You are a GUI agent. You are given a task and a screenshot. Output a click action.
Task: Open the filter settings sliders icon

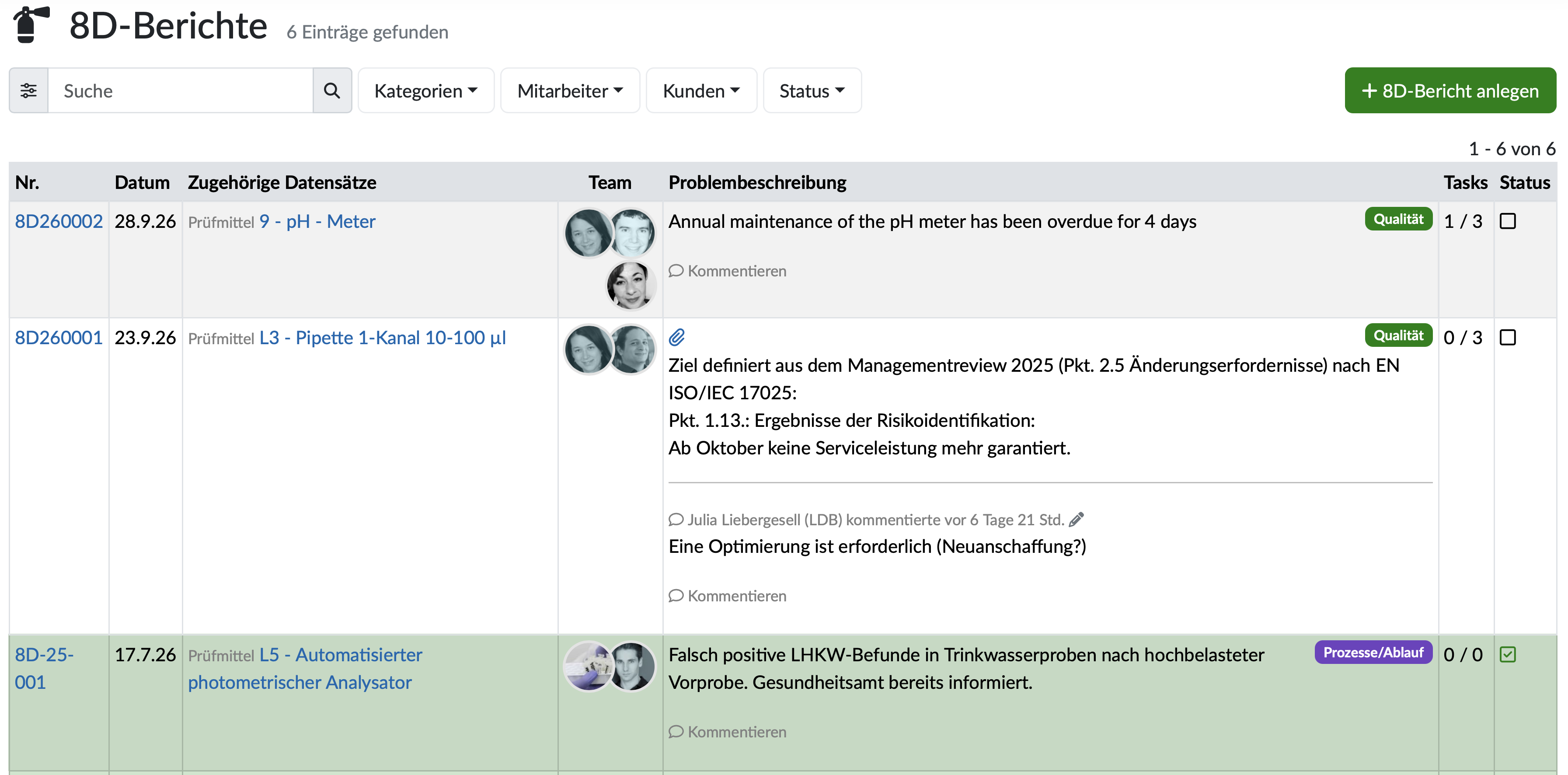tap(28, 91)
